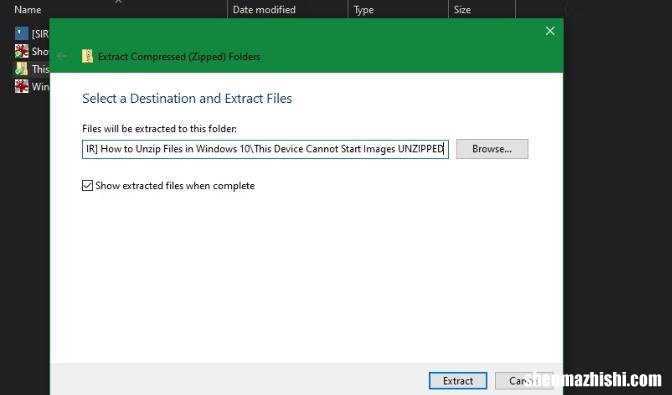Select the Sho file icon in File Explorer
The height and width of the screenshot is (395, 672).
[x=21, y=51]
